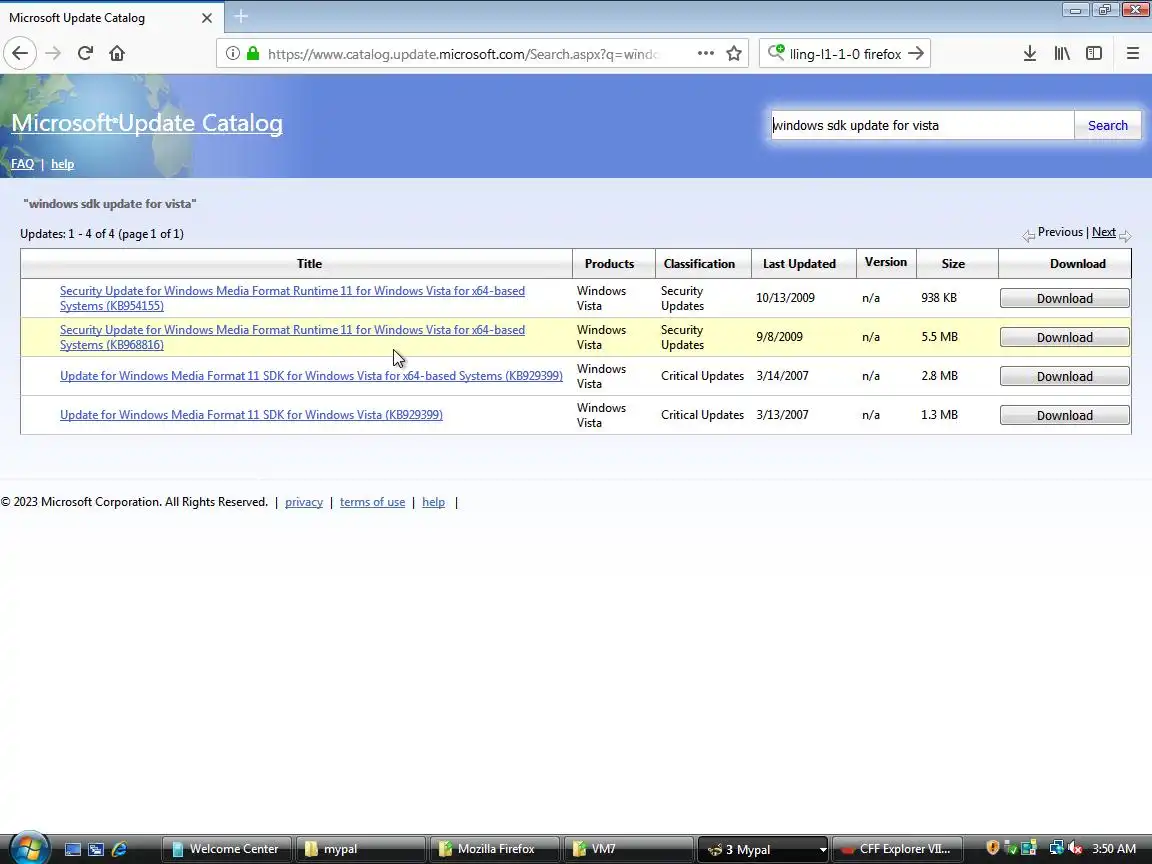Open the terms of use link
The height and width of the screenshot is (864, 1152).
click(372, 503)
